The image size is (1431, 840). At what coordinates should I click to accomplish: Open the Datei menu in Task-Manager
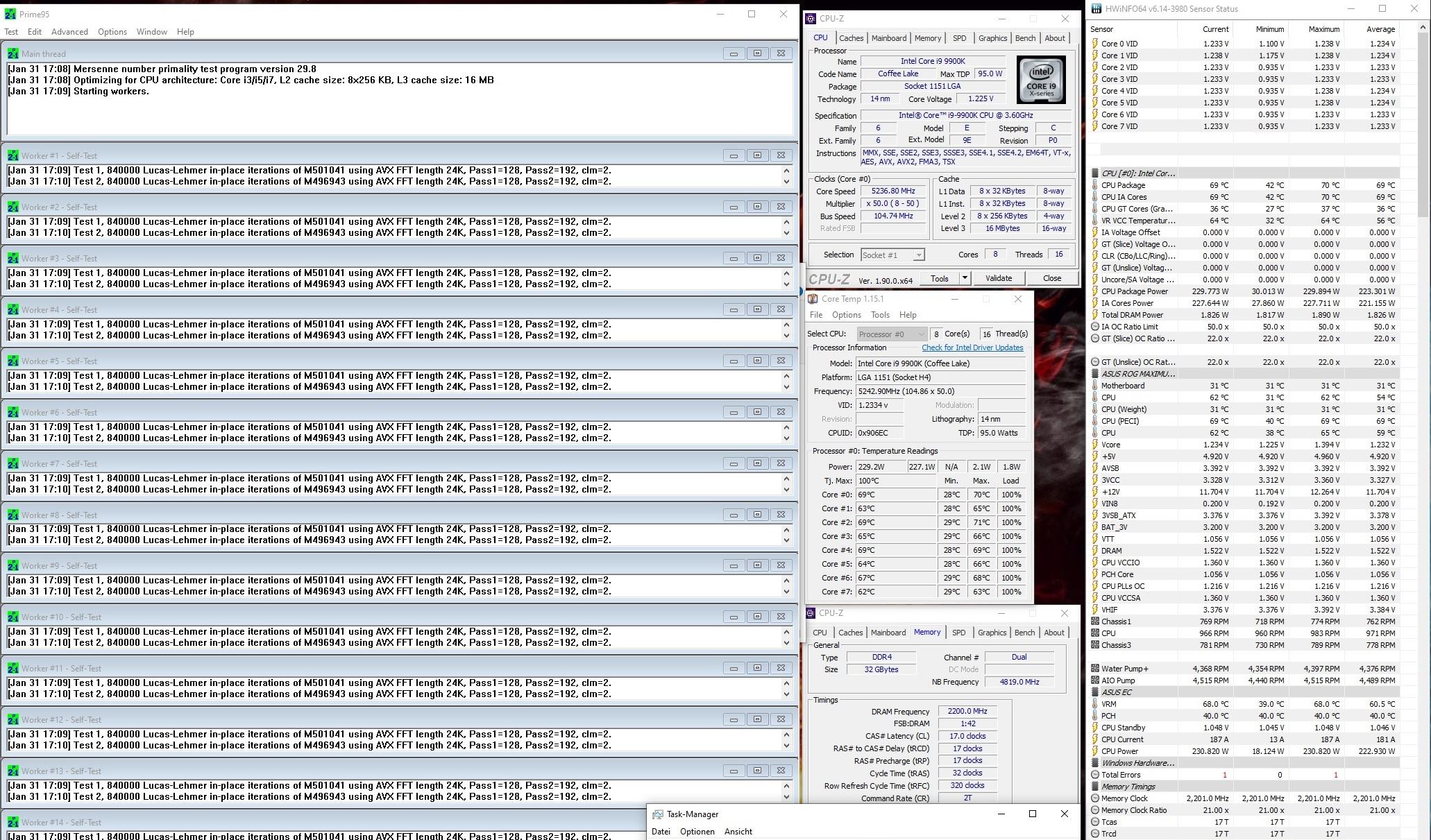(x=661, y=832)
